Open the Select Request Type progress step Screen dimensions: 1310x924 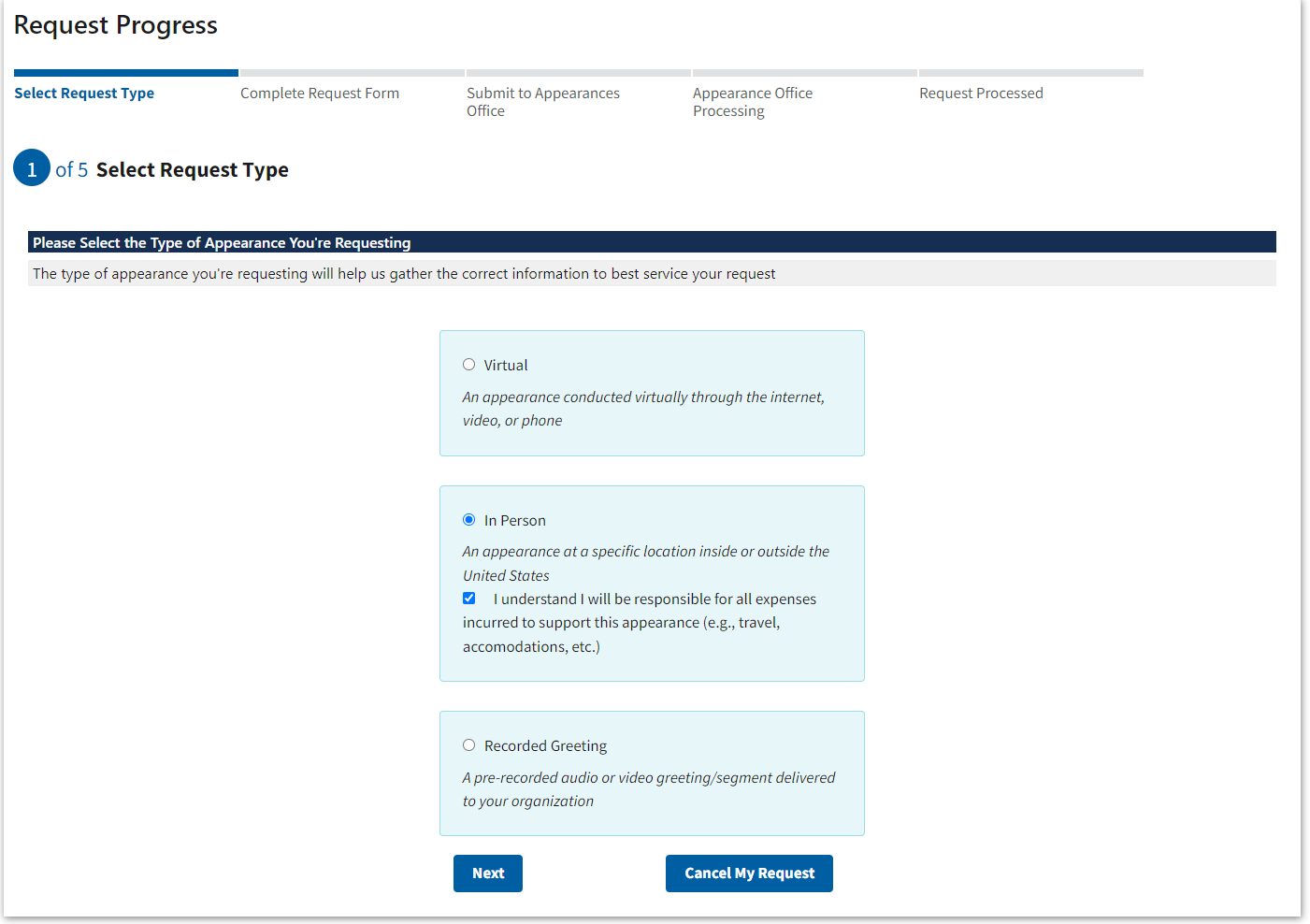coord(84,94)
